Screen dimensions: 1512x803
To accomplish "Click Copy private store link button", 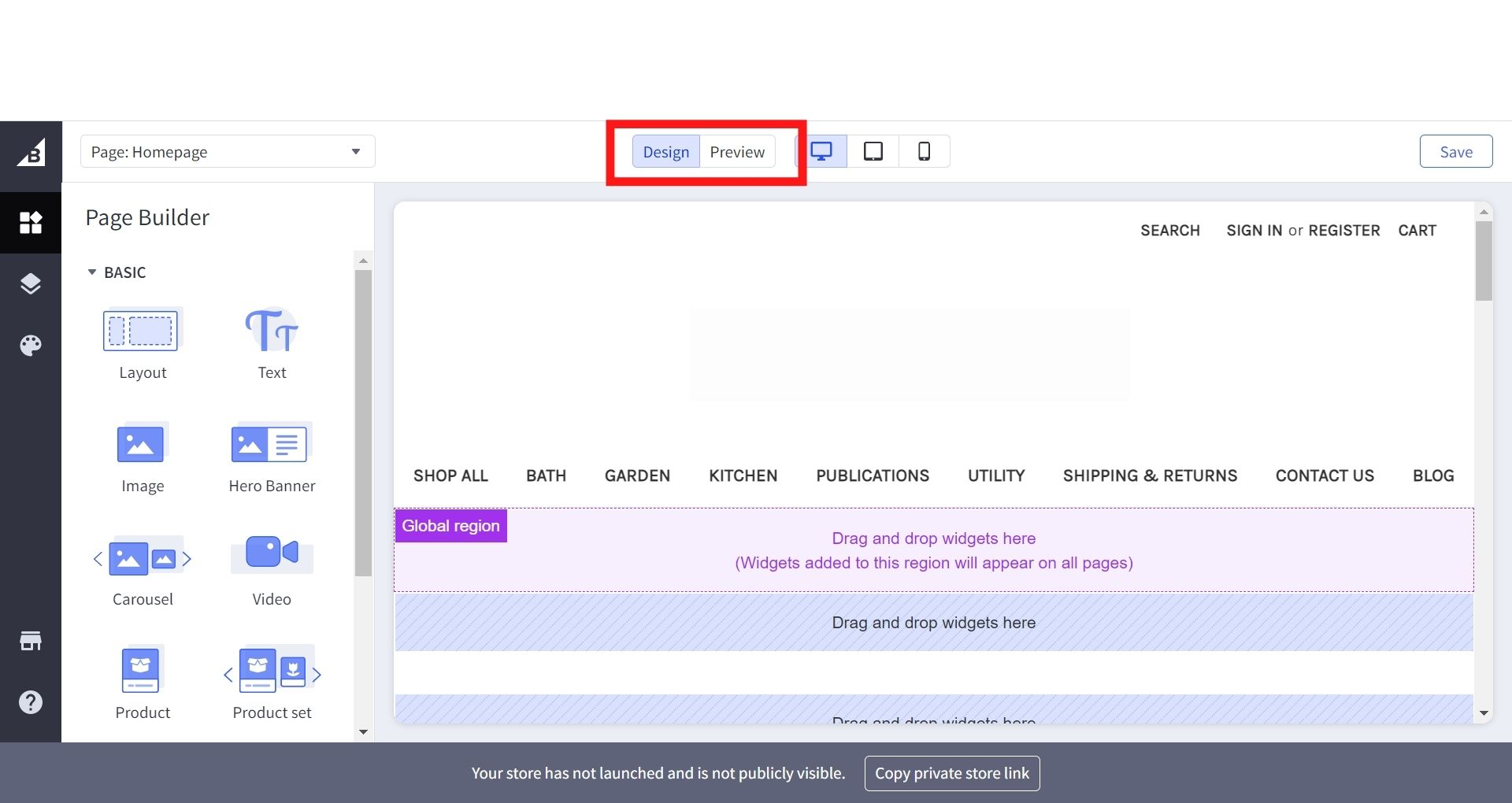I will 951,773.
